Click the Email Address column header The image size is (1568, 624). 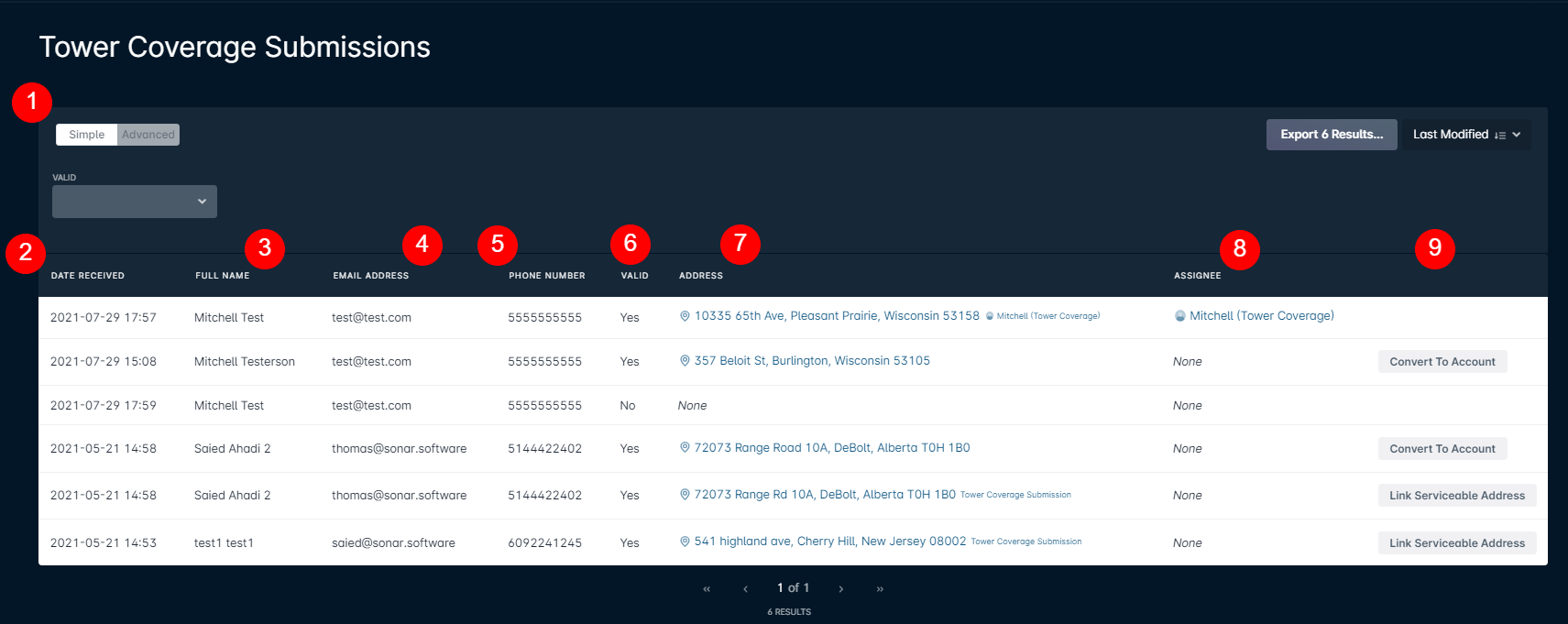[371, 276]
